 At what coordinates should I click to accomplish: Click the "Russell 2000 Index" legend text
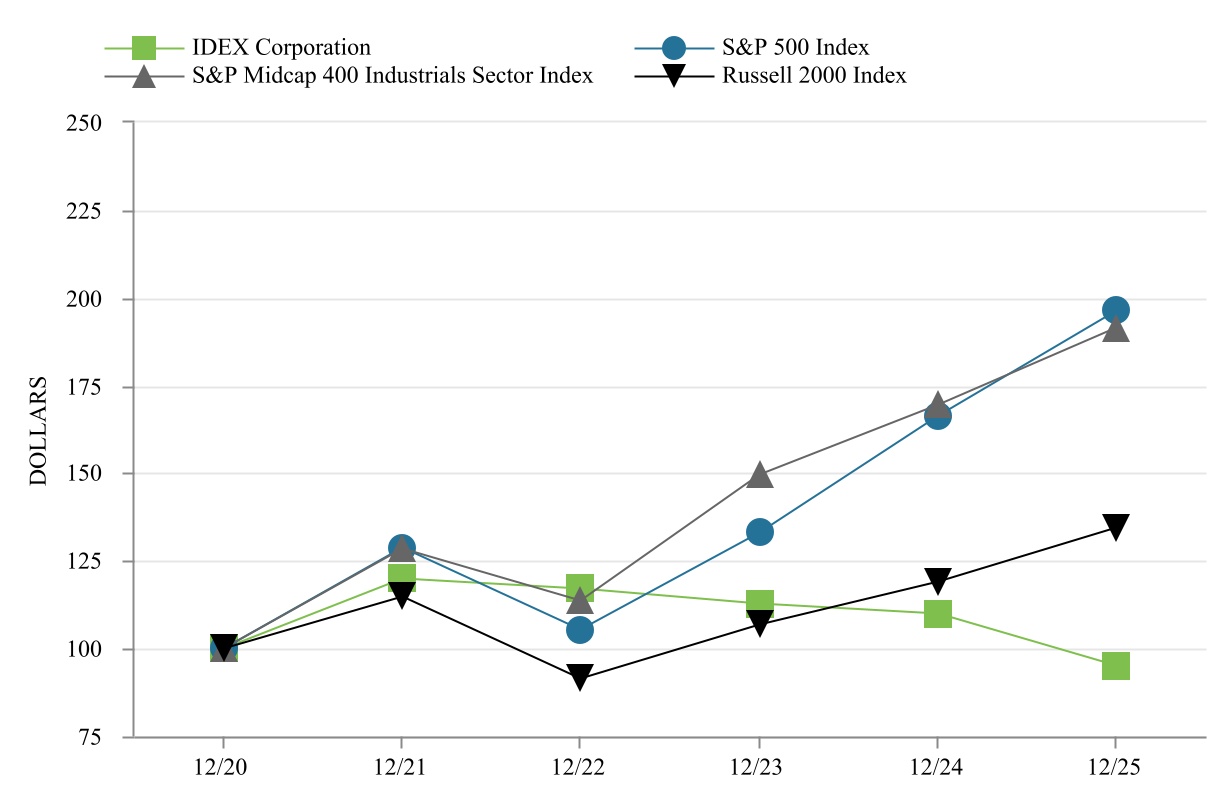(x=814, y=76)
